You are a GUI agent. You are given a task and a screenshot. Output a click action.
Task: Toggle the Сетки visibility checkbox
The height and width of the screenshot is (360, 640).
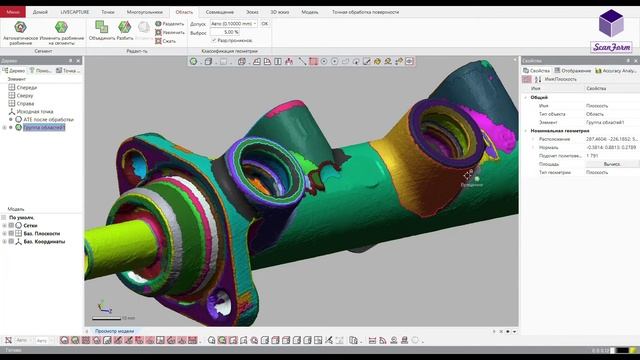pos(11,225)
